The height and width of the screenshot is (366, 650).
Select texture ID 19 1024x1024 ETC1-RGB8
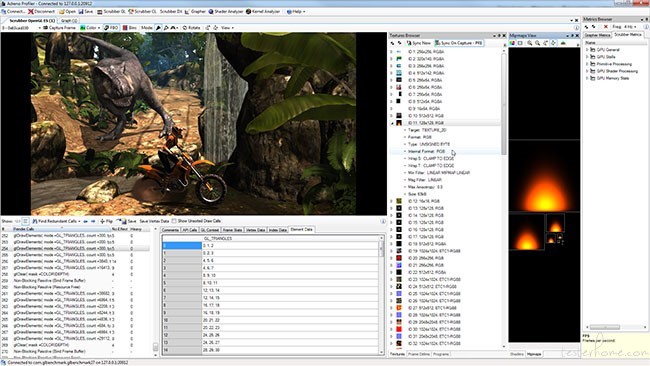434,251
